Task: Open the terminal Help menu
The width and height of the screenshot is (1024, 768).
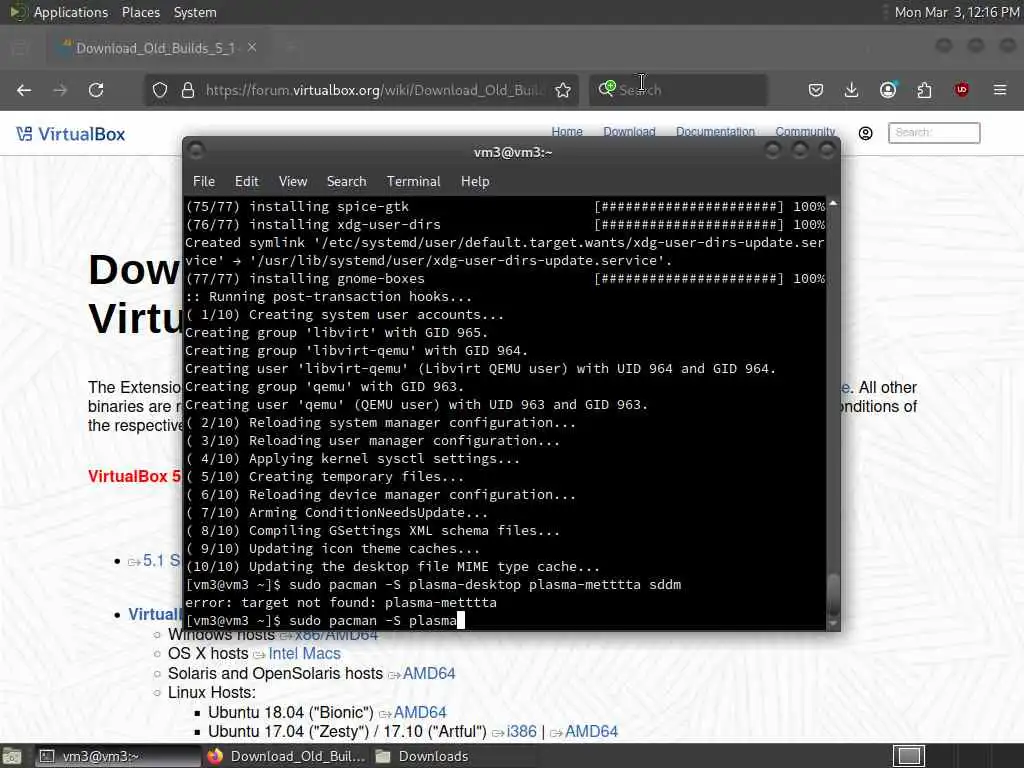Action: 475,182
